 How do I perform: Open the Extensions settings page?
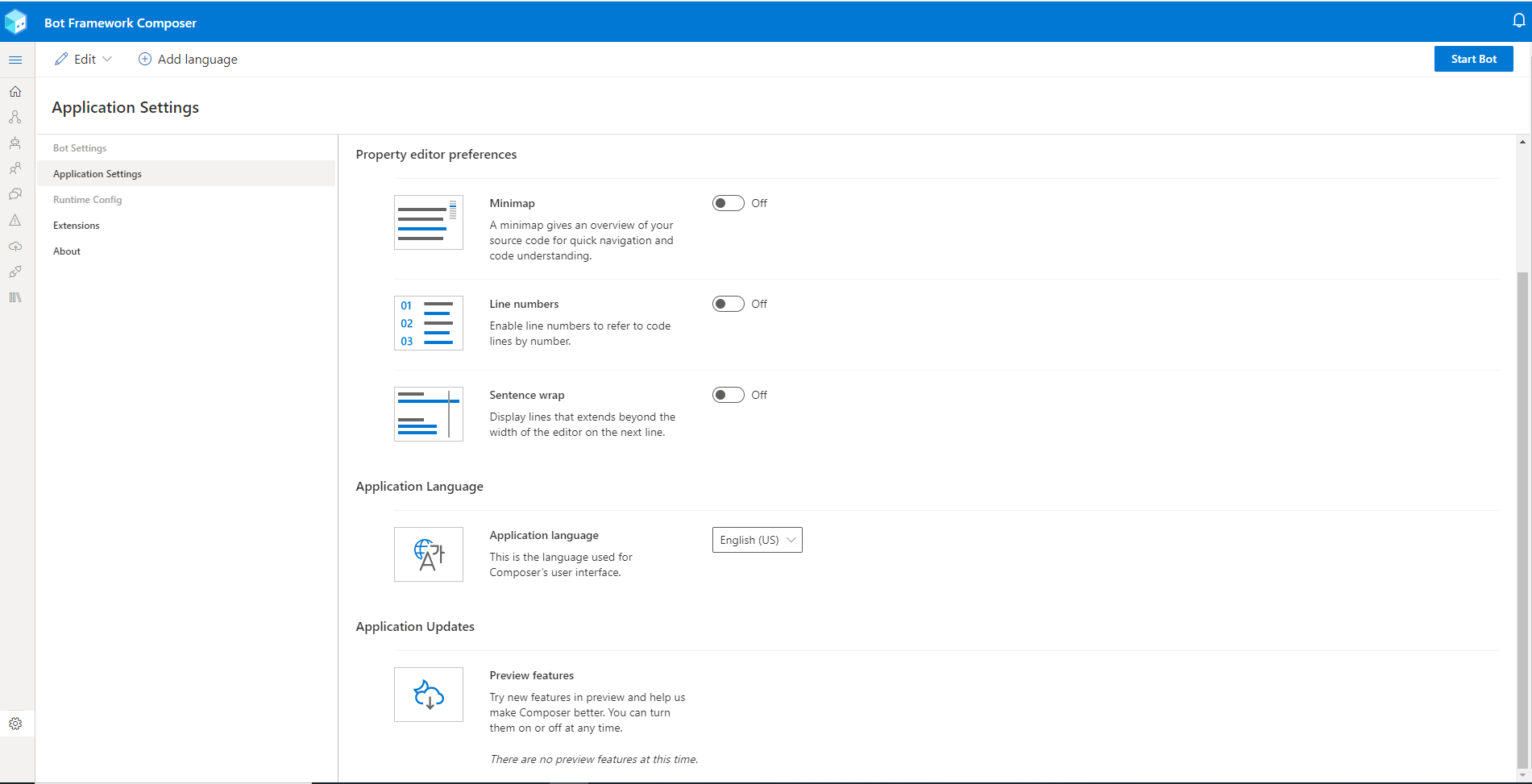coord(186,226)
